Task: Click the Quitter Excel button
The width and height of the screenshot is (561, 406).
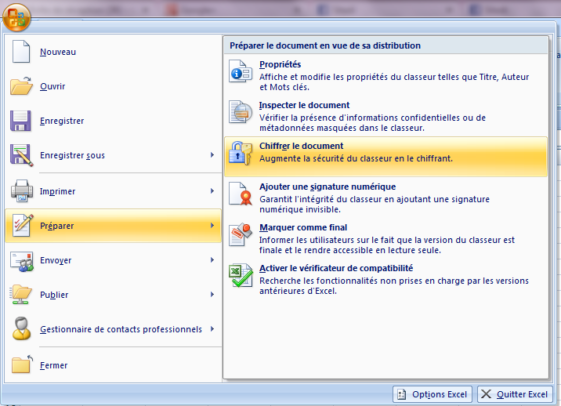Action: 514,394
